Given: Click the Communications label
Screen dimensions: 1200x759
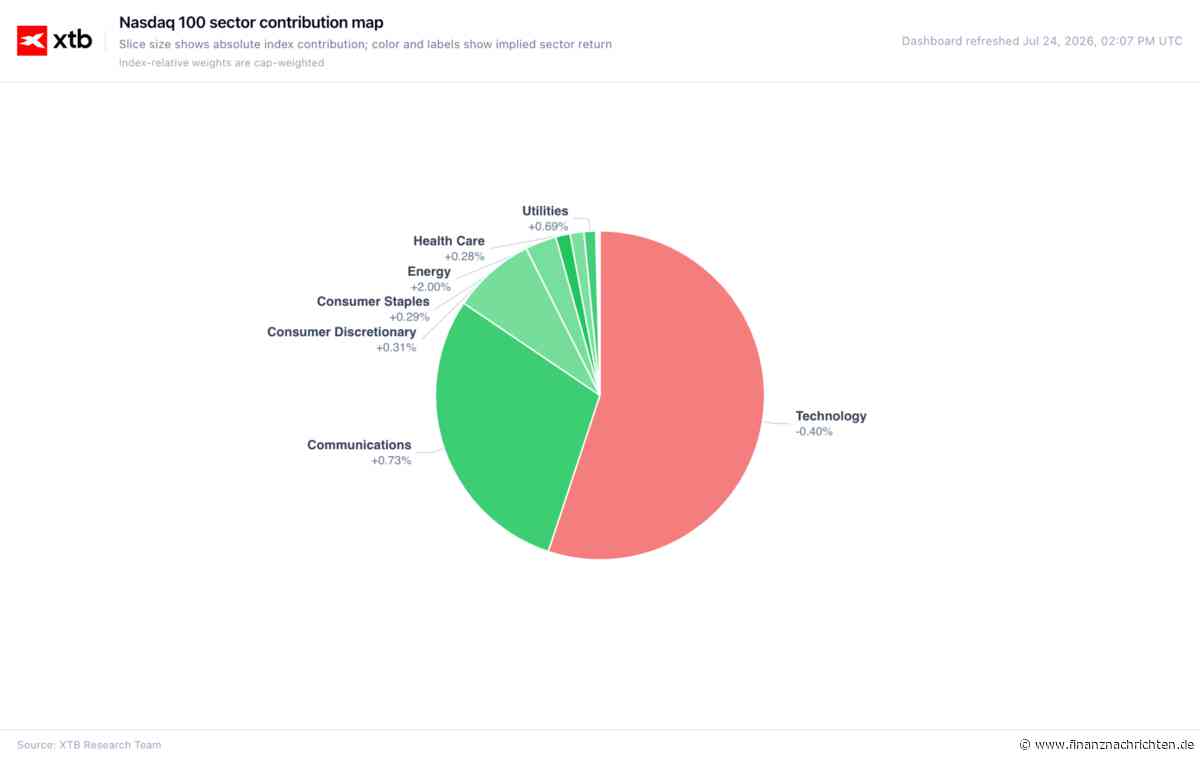Looking at the screenshot, I should (x=359, y=445).
